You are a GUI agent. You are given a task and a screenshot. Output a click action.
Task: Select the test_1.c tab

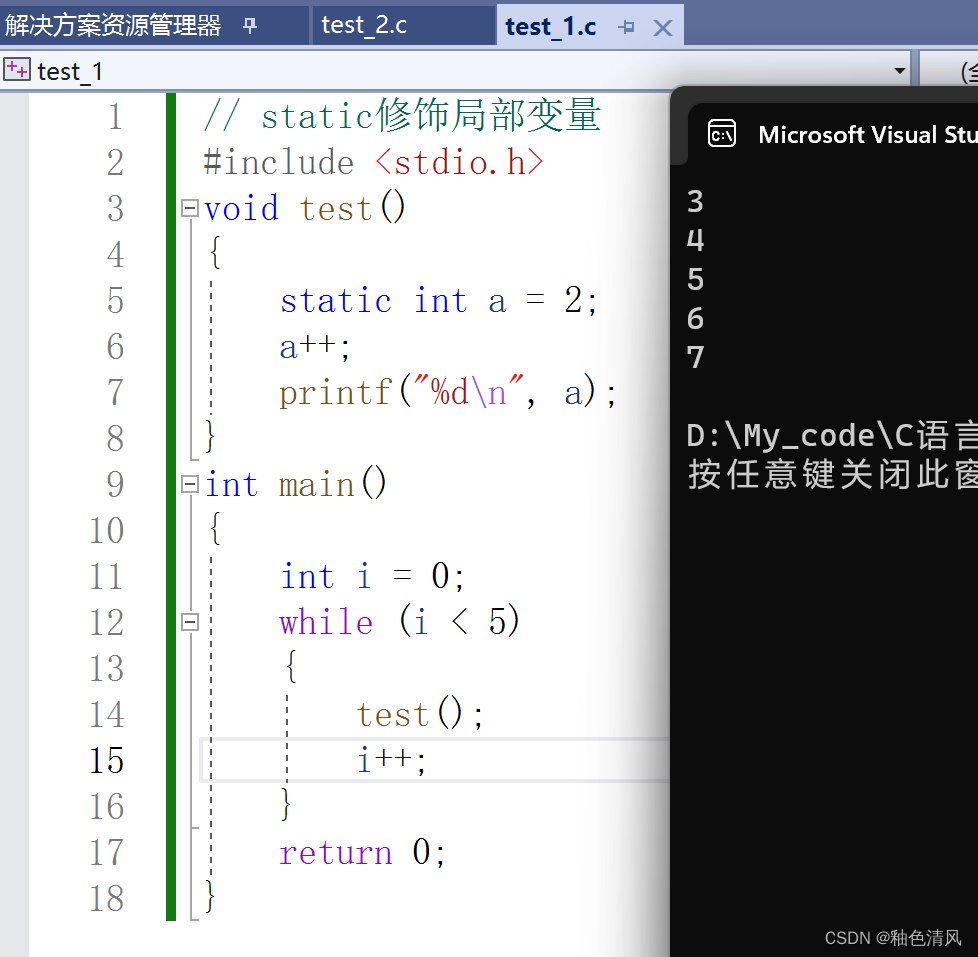coord(550,27)
